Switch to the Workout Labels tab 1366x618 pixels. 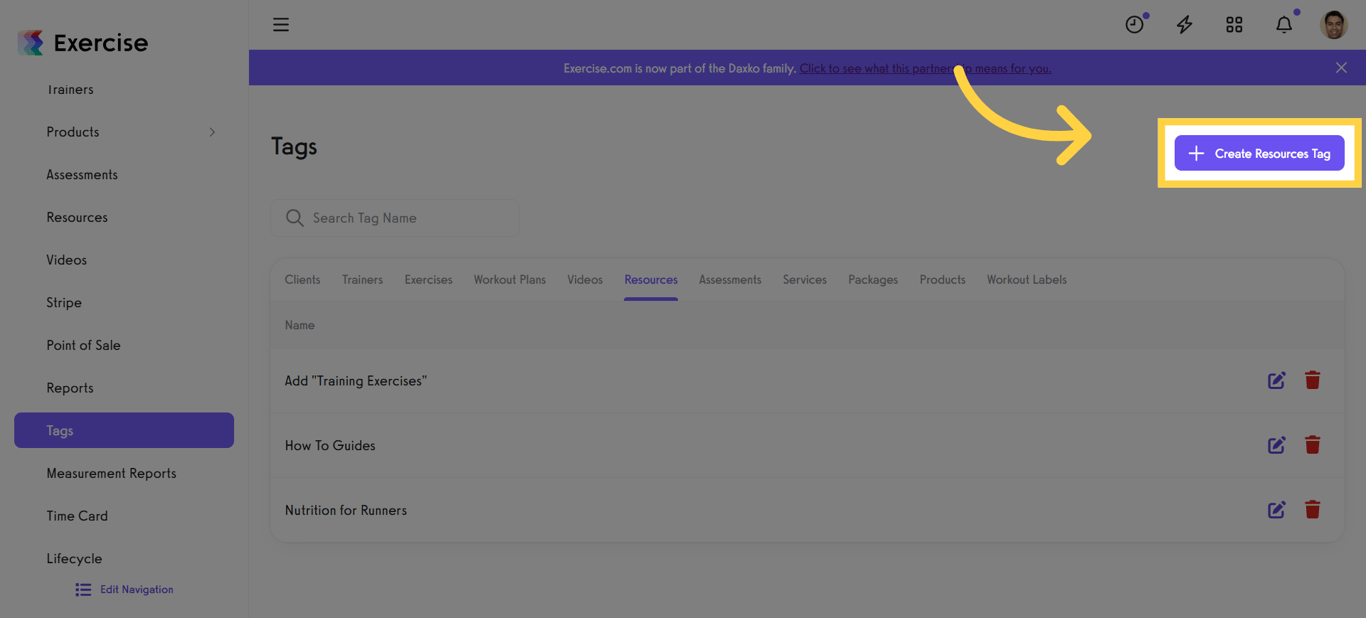[x=1026, y=280]
